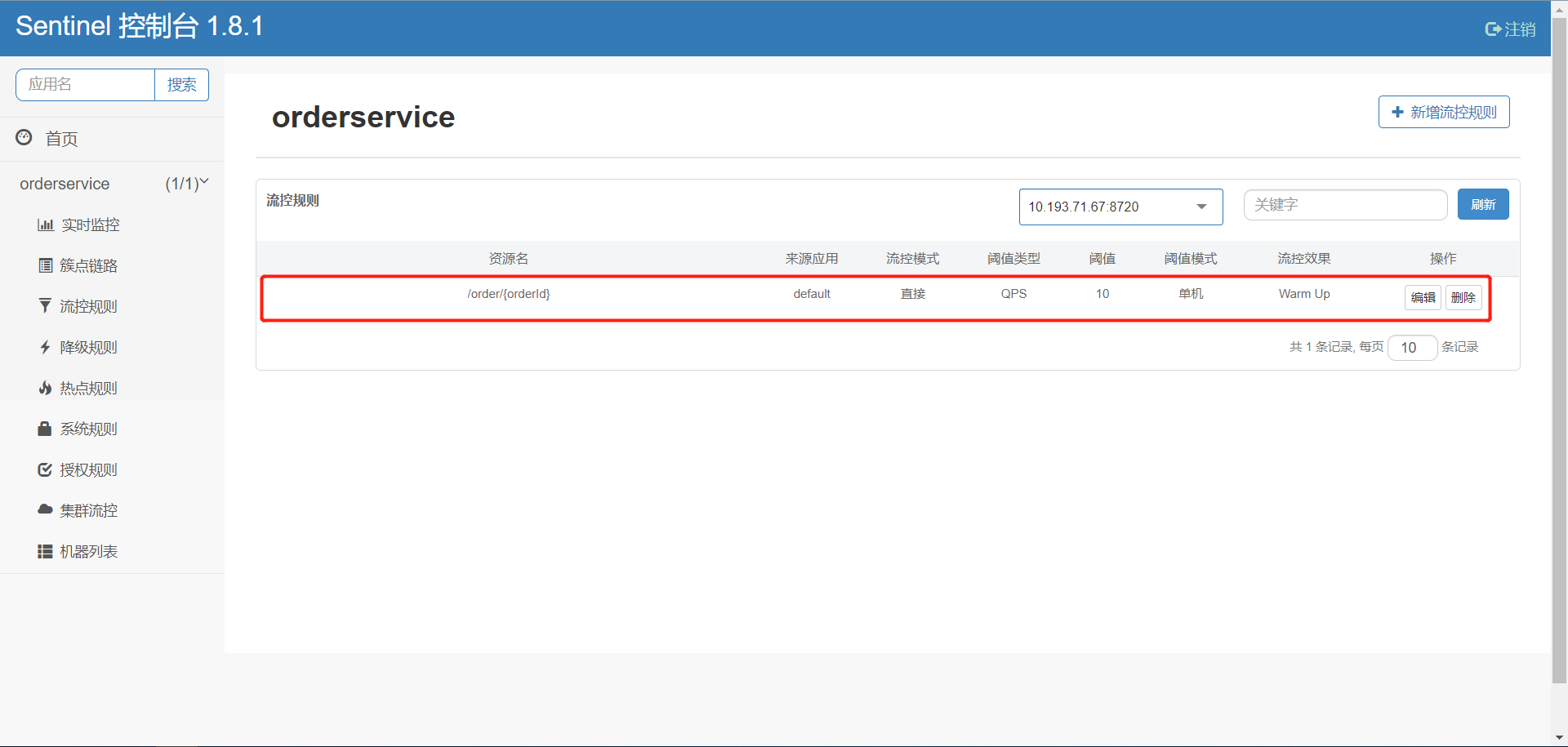Viewport: 1568px width, 747px height.
Task: Open the dashboard home icon
Action: [24, 137]
